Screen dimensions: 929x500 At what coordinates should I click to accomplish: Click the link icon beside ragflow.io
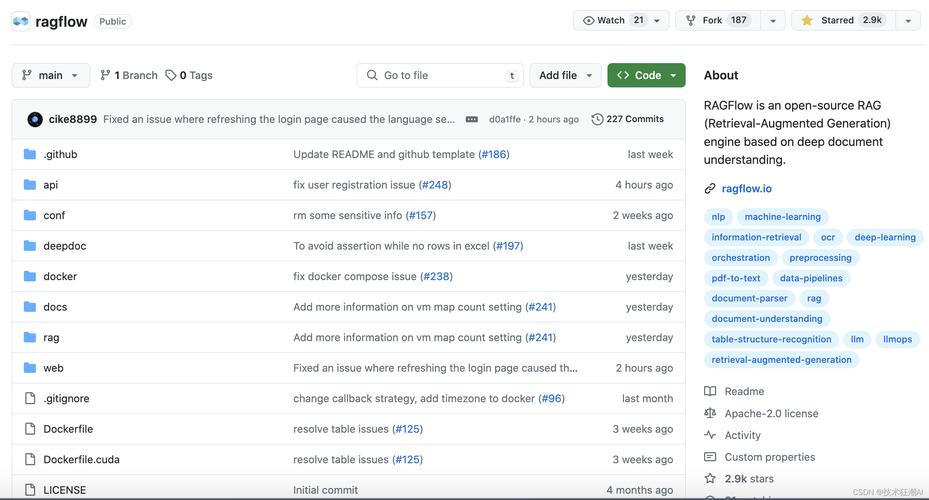[710, 188]
